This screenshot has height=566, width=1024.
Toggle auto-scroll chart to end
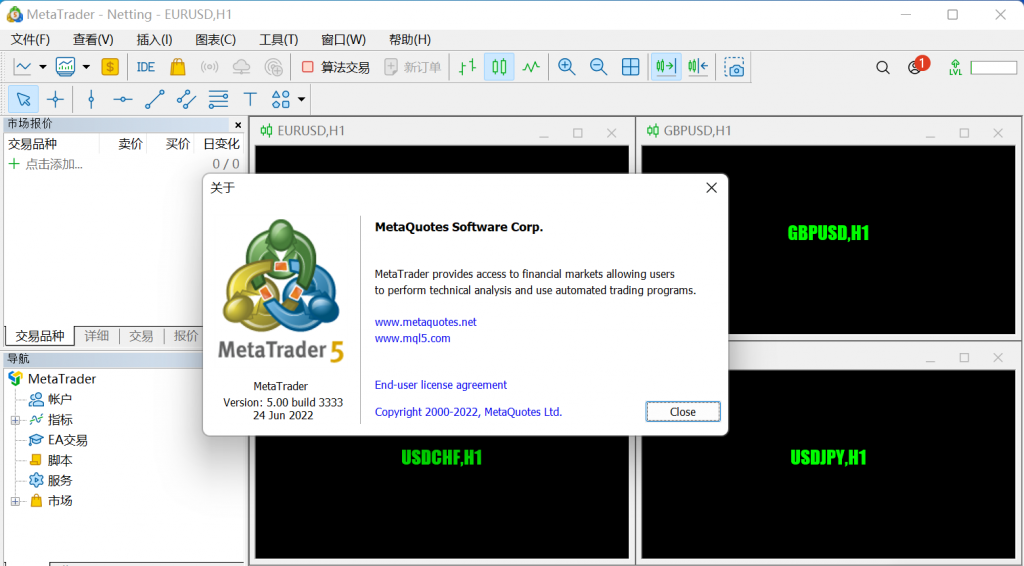[665, 67]
